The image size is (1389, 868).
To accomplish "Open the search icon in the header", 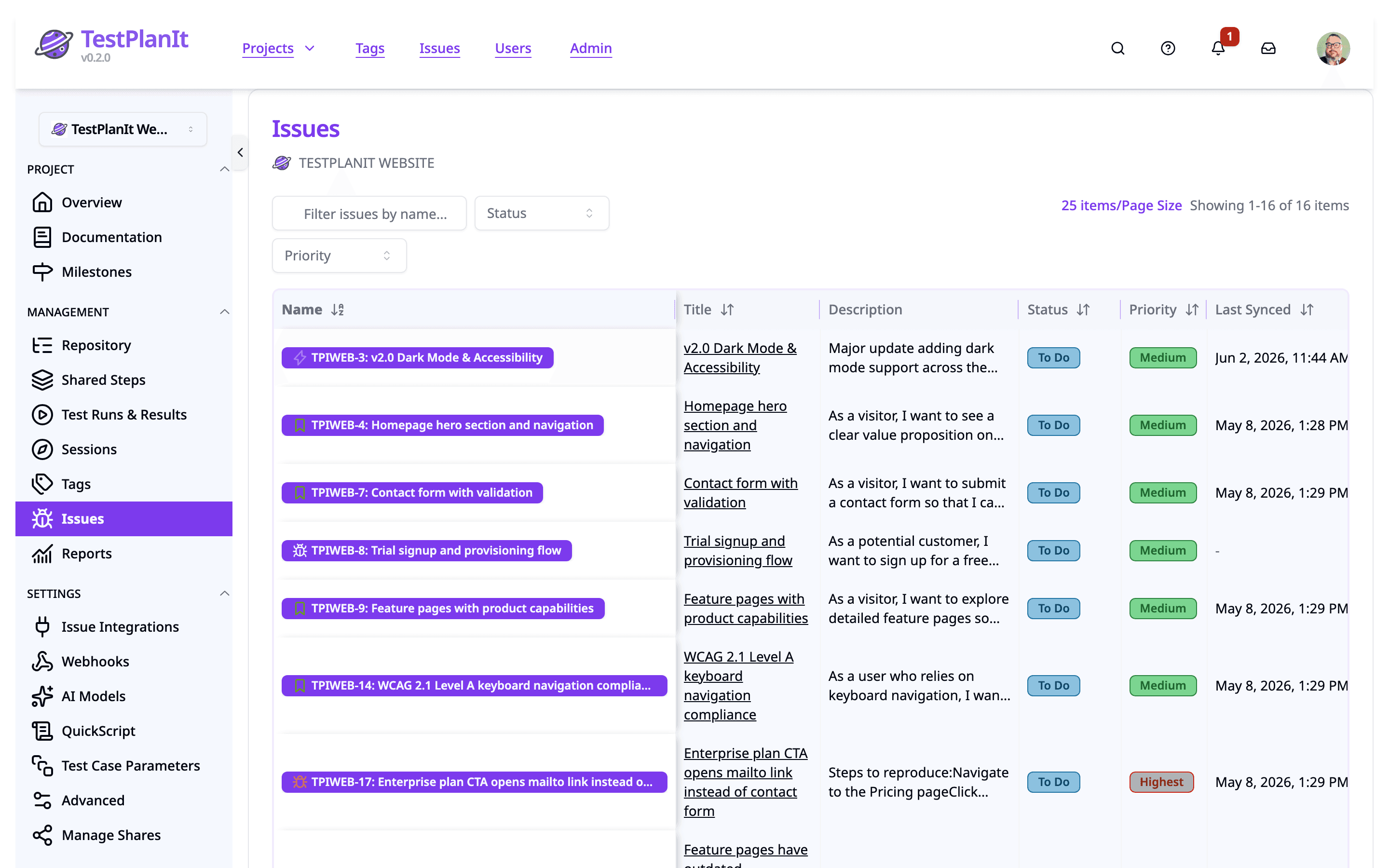I will 1117,48.
